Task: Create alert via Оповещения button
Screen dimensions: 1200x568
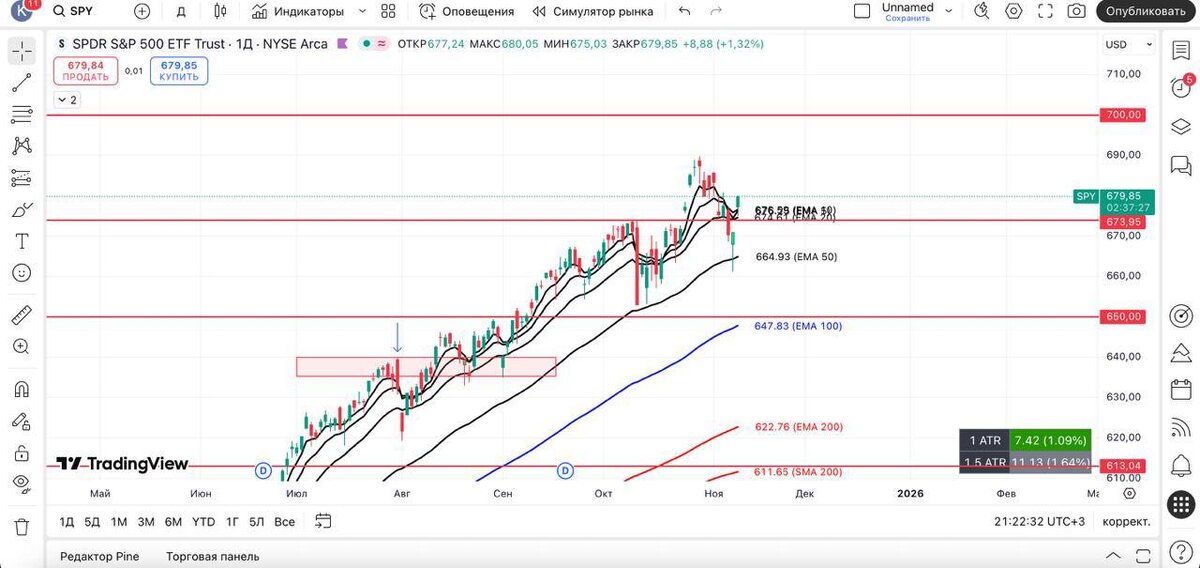Action: 467,11
